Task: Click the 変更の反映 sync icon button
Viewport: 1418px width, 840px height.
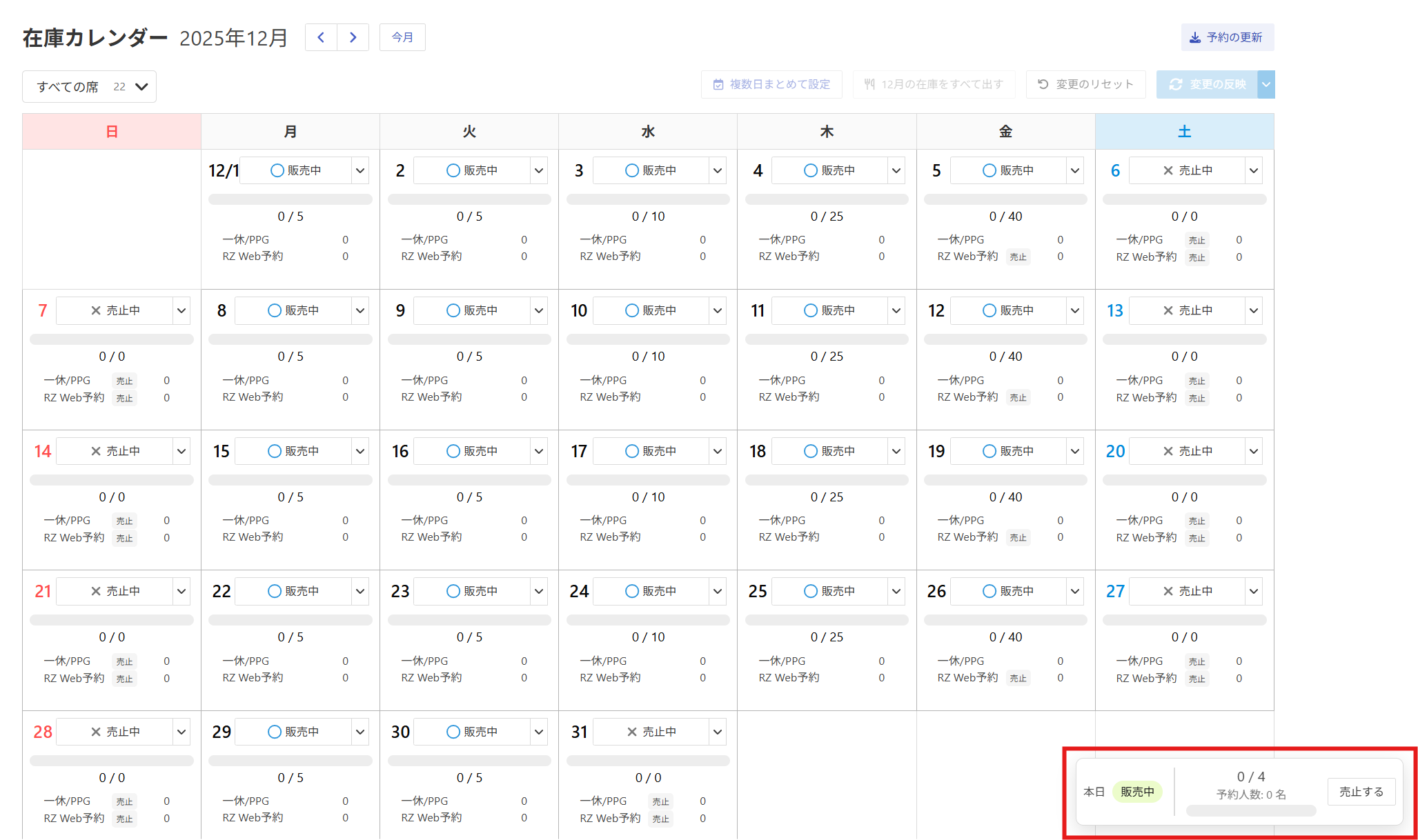Action: 1207,84
